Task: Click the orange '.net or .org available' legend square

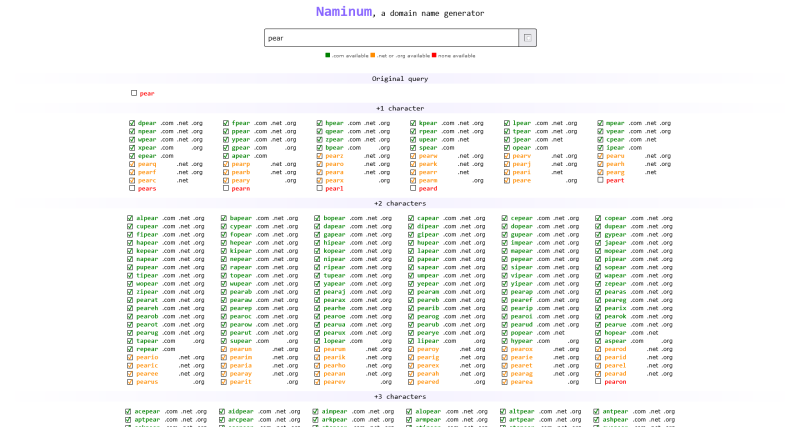Action: click(x=373, y=56)
